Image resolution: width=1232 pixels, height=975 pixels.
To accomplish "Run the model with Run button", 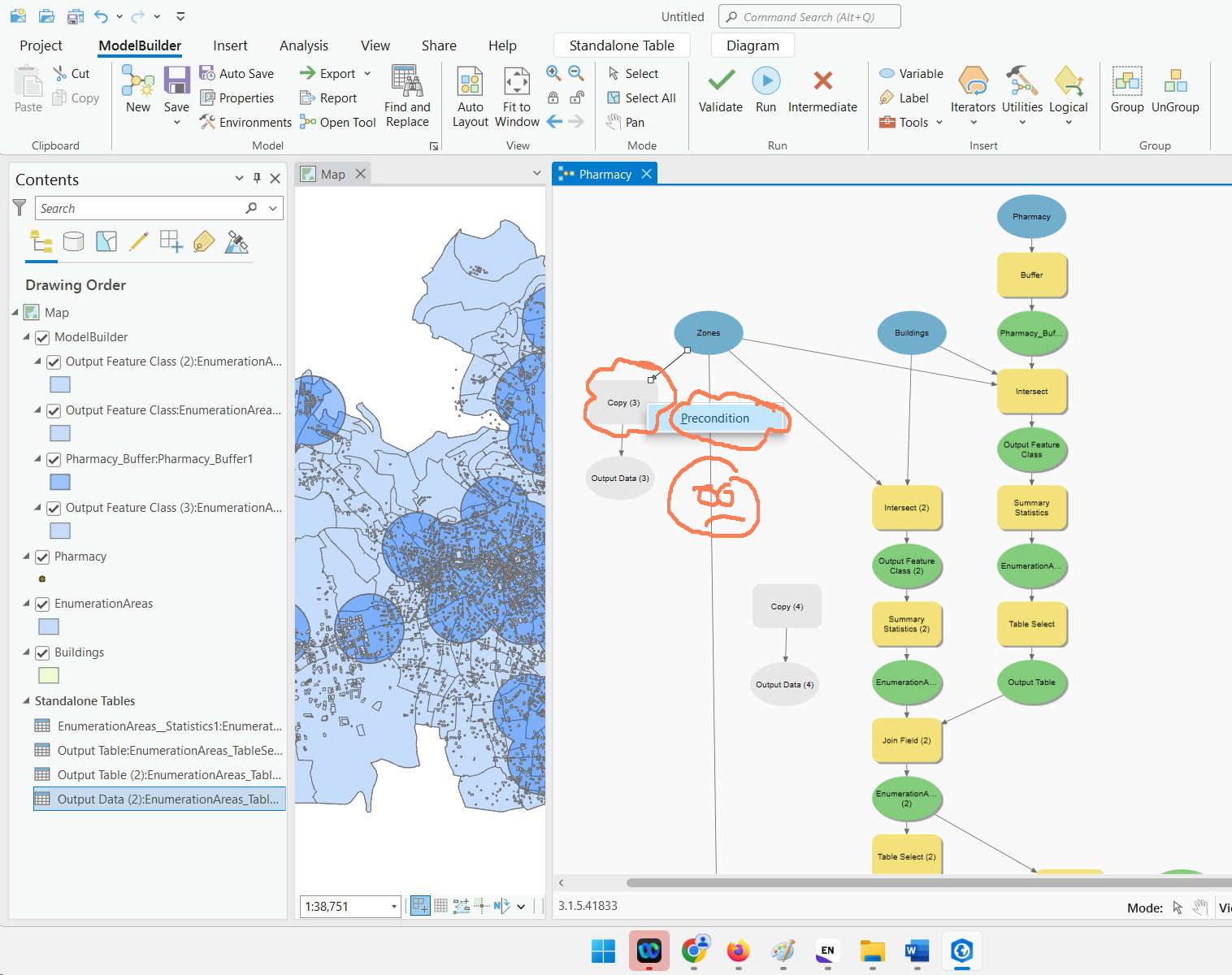I will 766,90.
